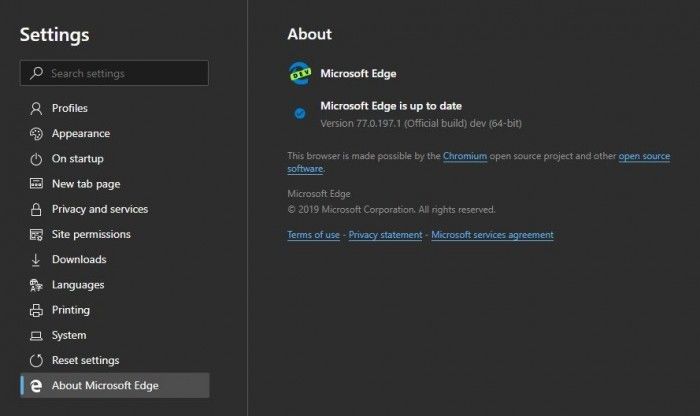Click the About heading
The image size is (700, 416).
click(x=309, y=34)
